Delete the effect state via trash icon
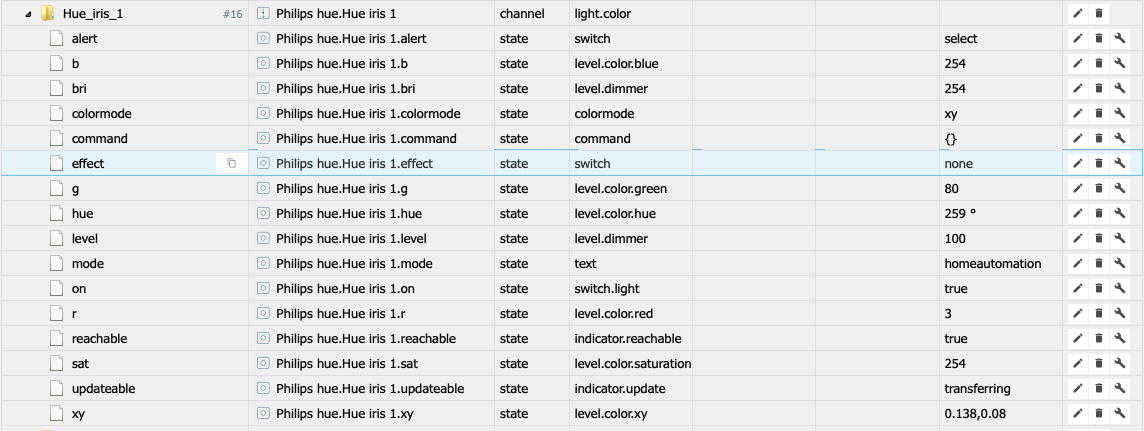Viewport: 1144px width, 431px height. pos(1099,163)
